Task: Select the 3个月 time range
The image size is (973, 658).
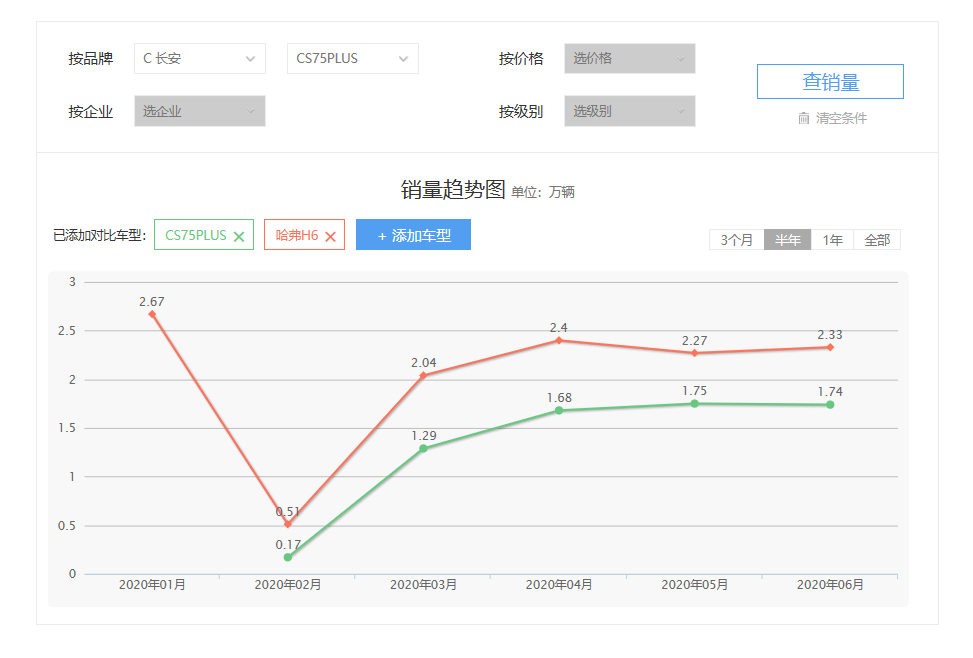Action: point(736,240)
